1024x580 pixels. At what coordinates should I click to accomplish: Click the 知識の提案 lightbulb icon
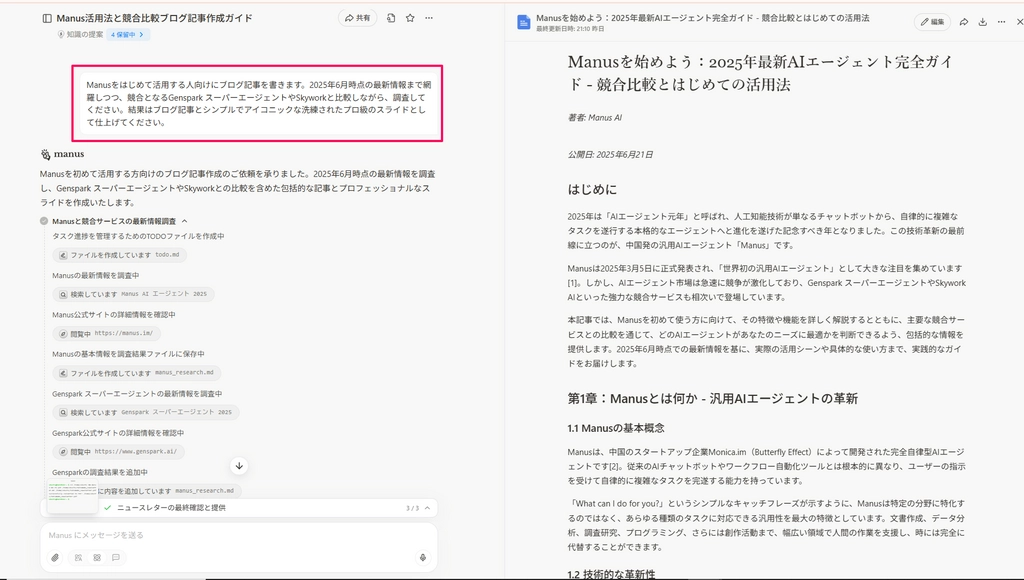pyautogui.click(x=61, y=35)
